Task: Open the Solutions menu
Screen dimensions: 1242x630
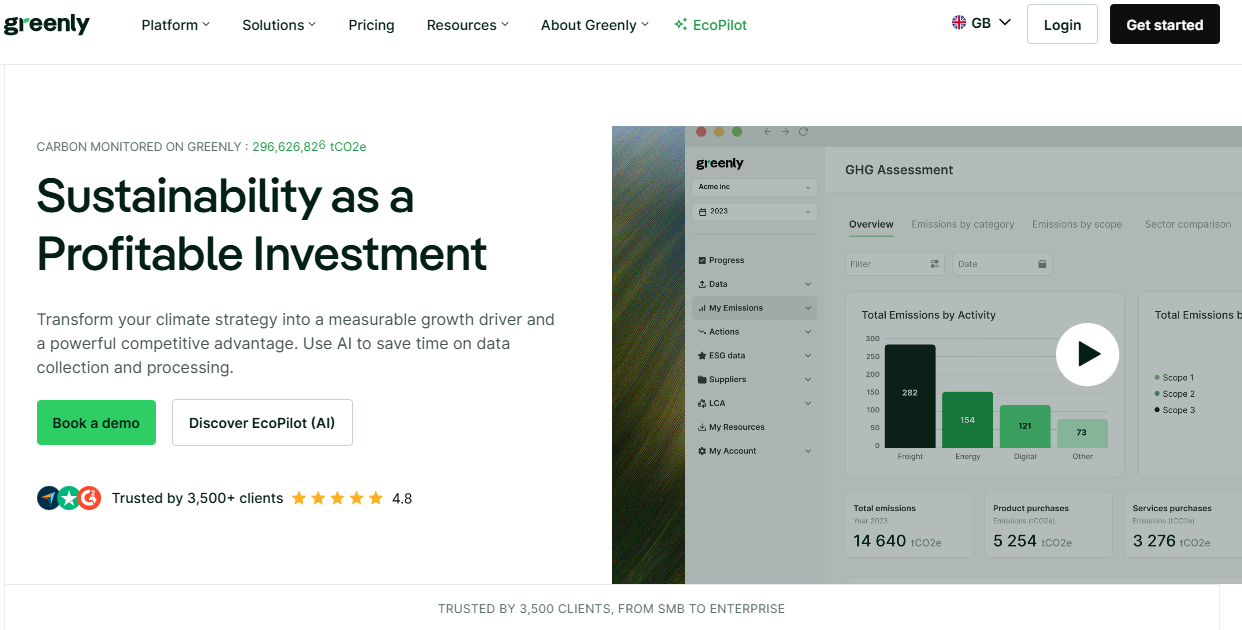Action: (279, 25)
